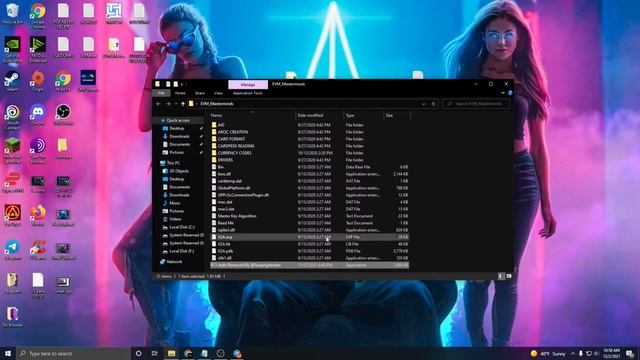This screenshot has height=360, width=640.
Task: Expand the Explorer ribbon chevron
Action: point(503,93)
